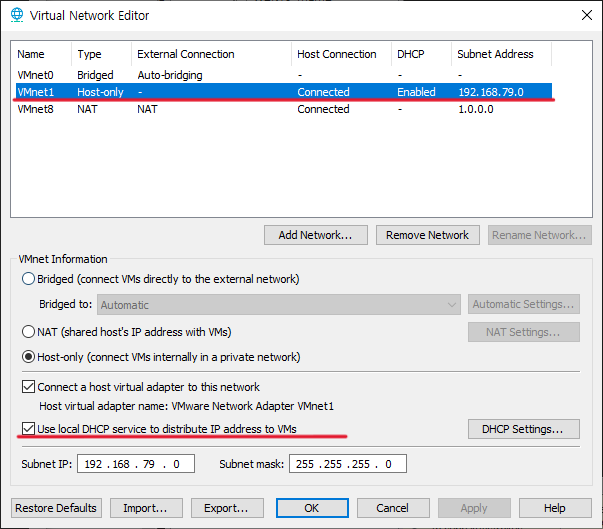Close the Virtual Network Editor window
Screen dimensions: 603x529
point(586,15)
